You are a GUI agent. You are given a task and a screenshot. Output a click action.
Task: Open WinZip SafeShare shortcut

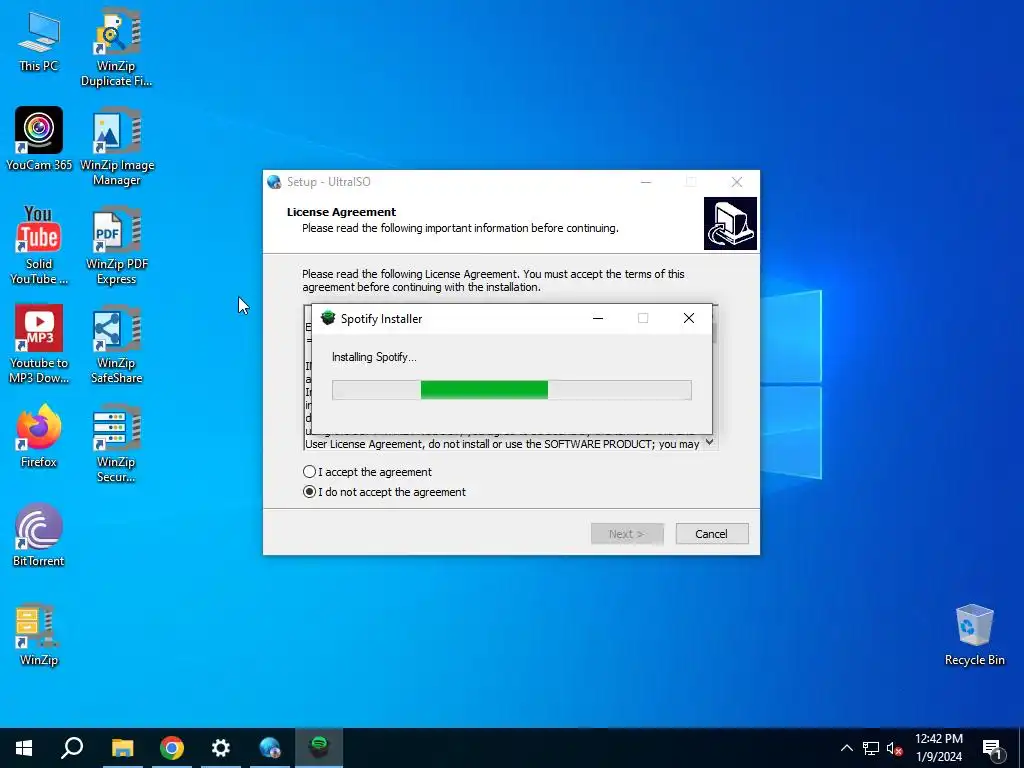coord(117,345)
